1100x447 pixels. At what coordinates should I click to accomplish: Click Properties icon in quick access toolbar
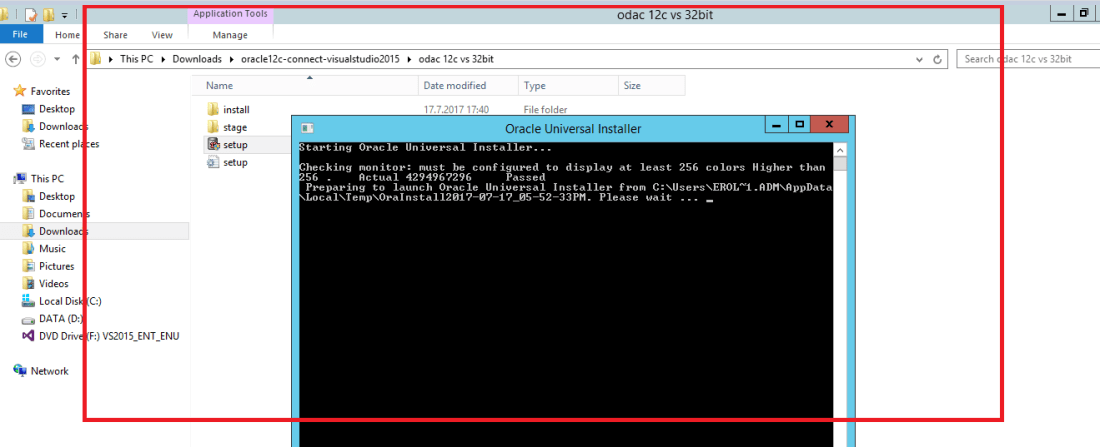point(31,13)
